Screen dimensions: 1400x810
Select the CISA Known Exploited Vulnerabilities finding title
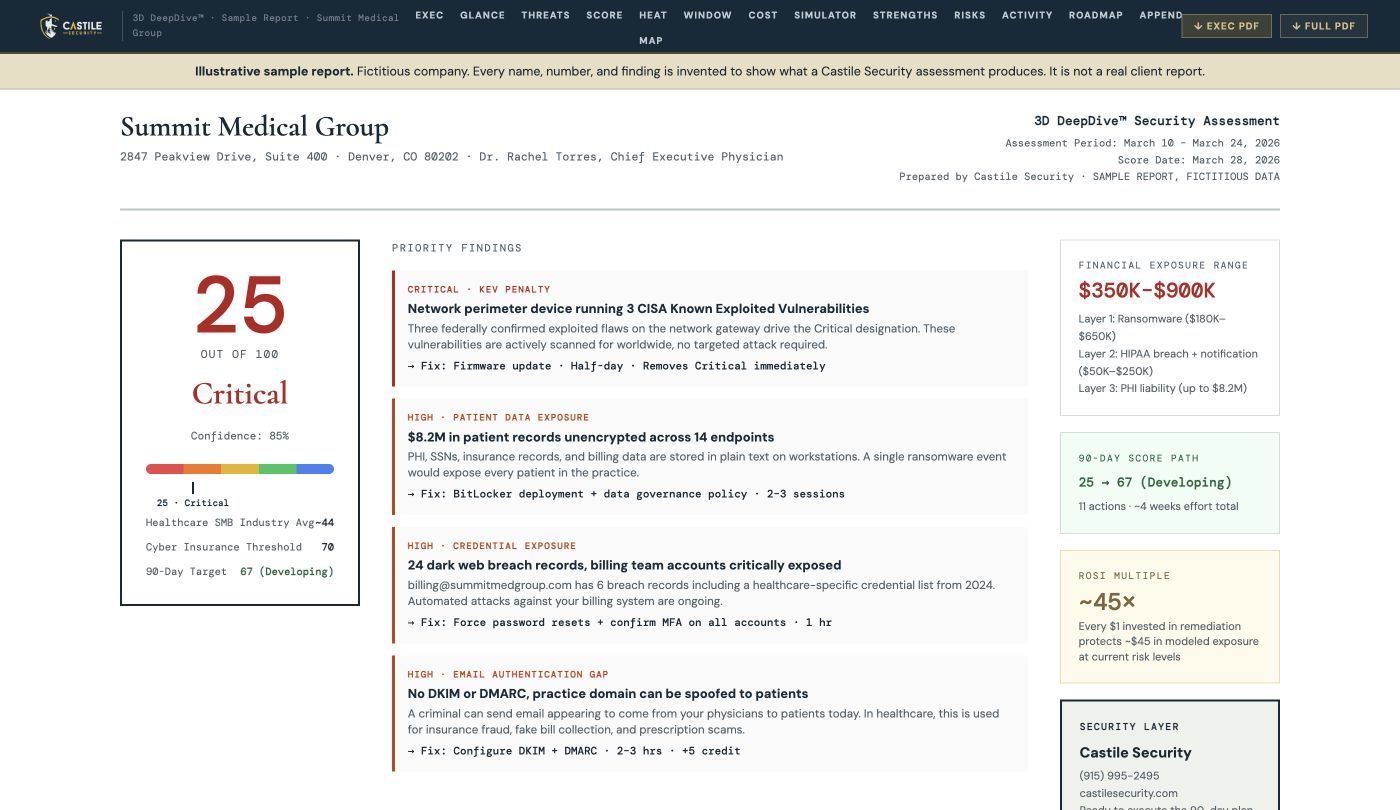coord(638,309)
